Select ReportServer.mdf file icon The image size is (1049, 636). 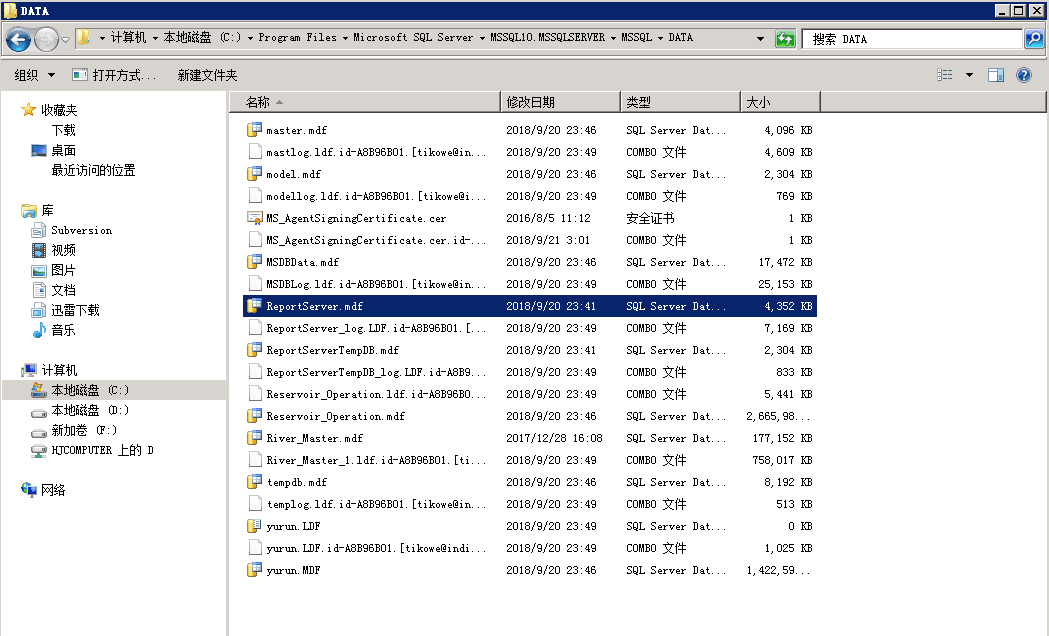(x=254, y=306)
